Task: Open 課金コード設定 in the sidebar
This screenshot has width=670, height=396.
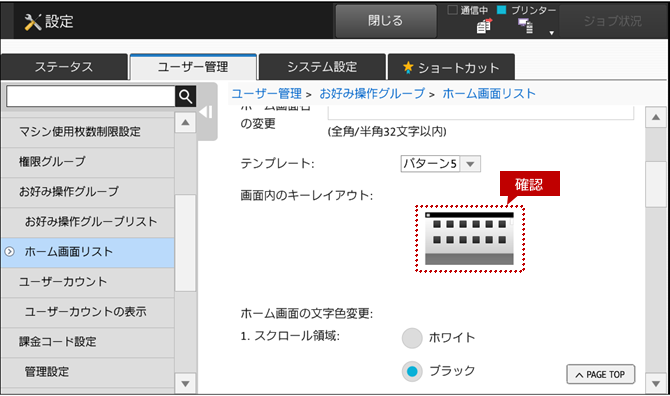Action: pos(88,342)
